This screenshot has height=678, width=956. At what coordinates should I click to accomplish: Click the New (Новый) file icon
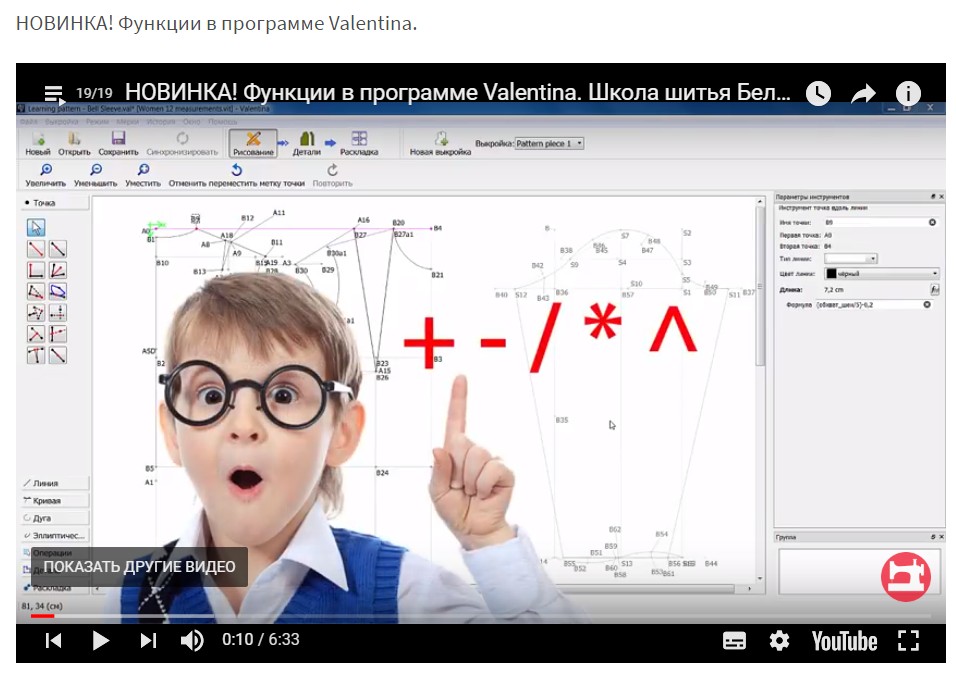[38, 138]
